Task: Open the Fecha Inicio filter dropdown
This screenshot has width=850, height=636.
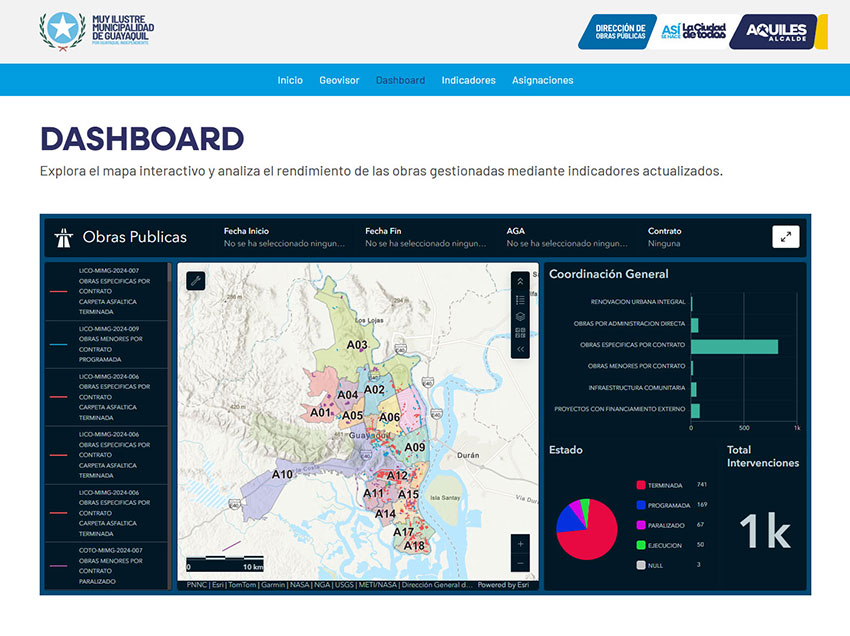Action: pyautogui.click(x=284, y=237)
